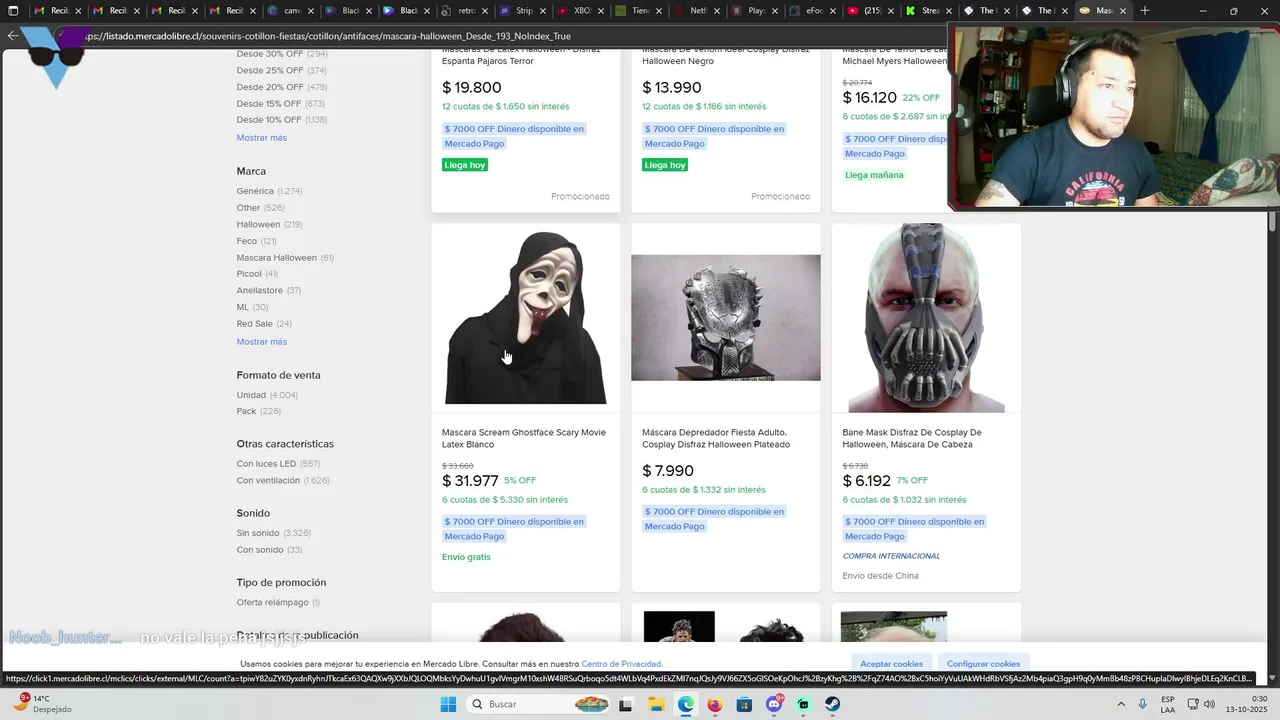Filter 'Con luces LED' characteristic

tap(279, 464)
